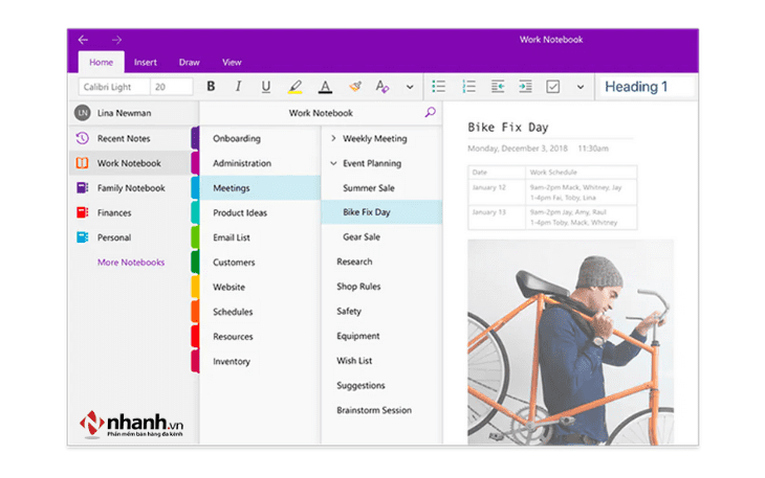Image resolution: width=765 pixels, height=478 pixels.
Task: Collapse the Event Planning page group
Action: click(x=333, y=163)
